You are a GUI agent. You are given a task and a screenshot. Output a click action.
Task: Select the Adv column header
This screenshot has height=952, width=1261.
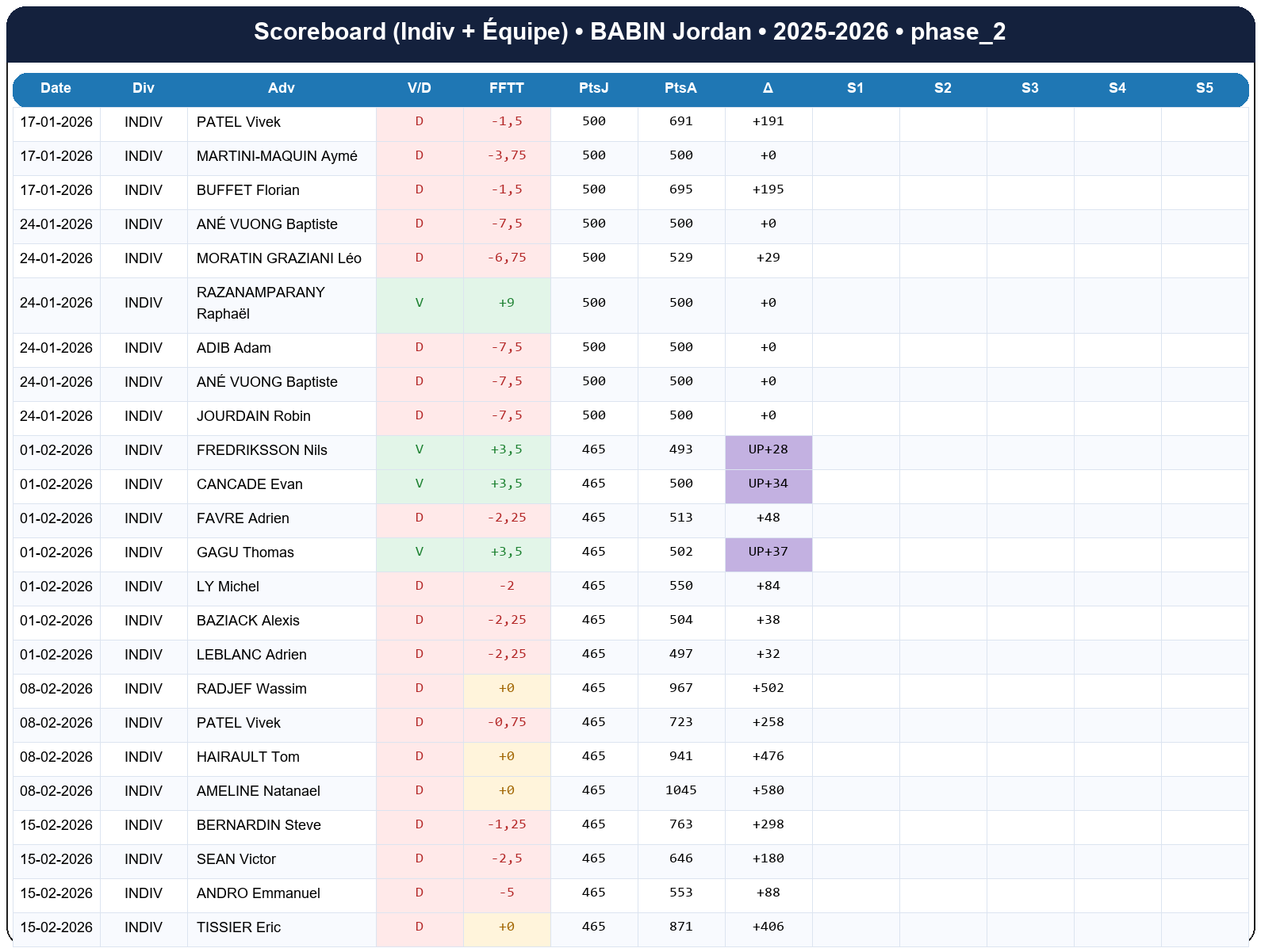[282, 88]
